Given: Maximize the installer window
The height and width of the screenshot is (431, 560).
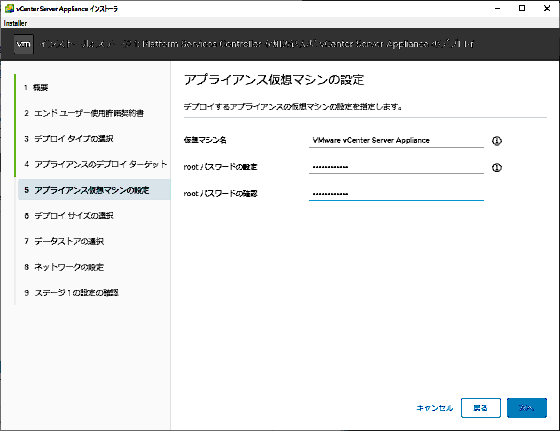Looking at the screenshot, I should point(522,9).
